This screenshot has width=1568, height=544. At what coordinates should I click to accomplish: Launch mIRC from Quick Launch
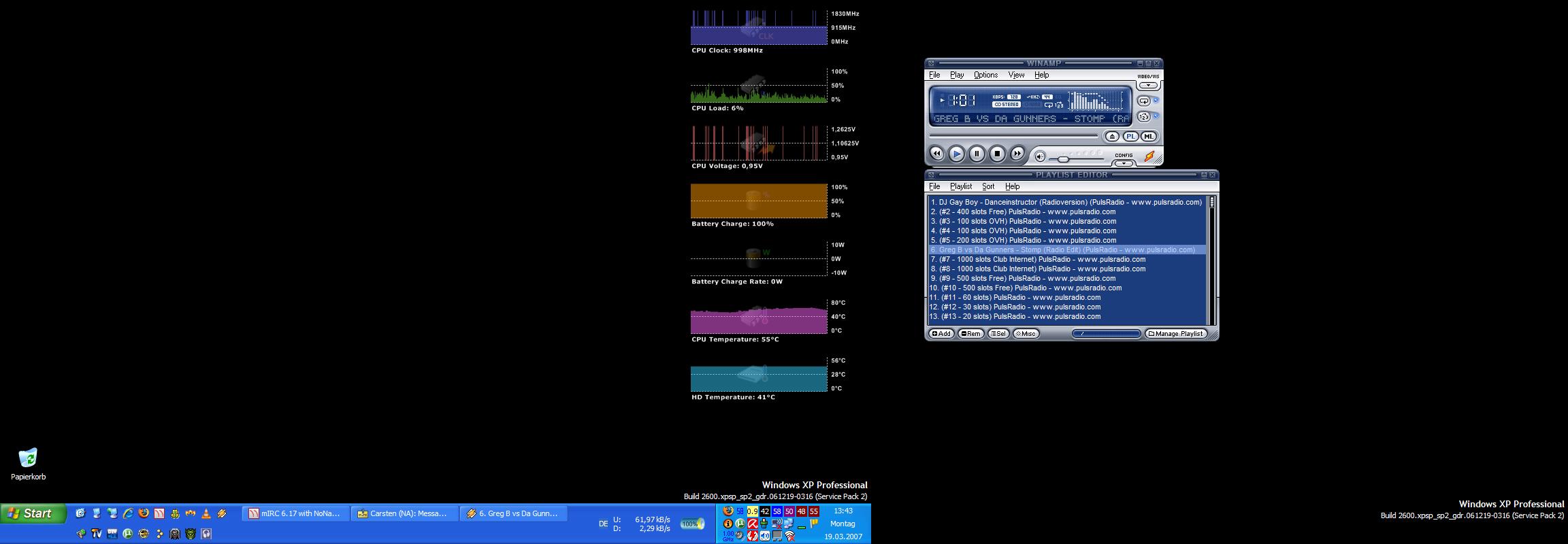[159, 513]
